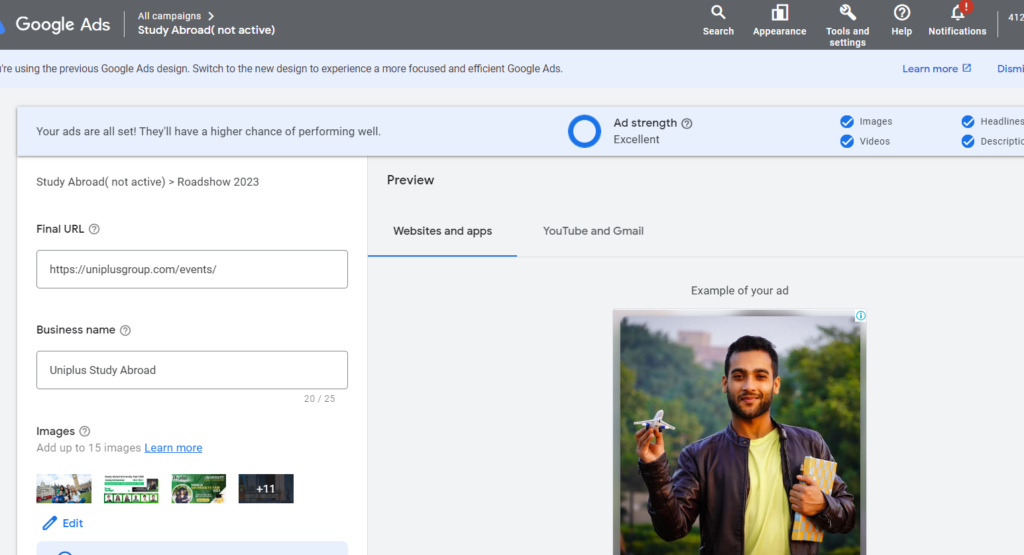Open Tools and settings wrench icon
The width and height of the screenshot is (1024, 555).
847,13
